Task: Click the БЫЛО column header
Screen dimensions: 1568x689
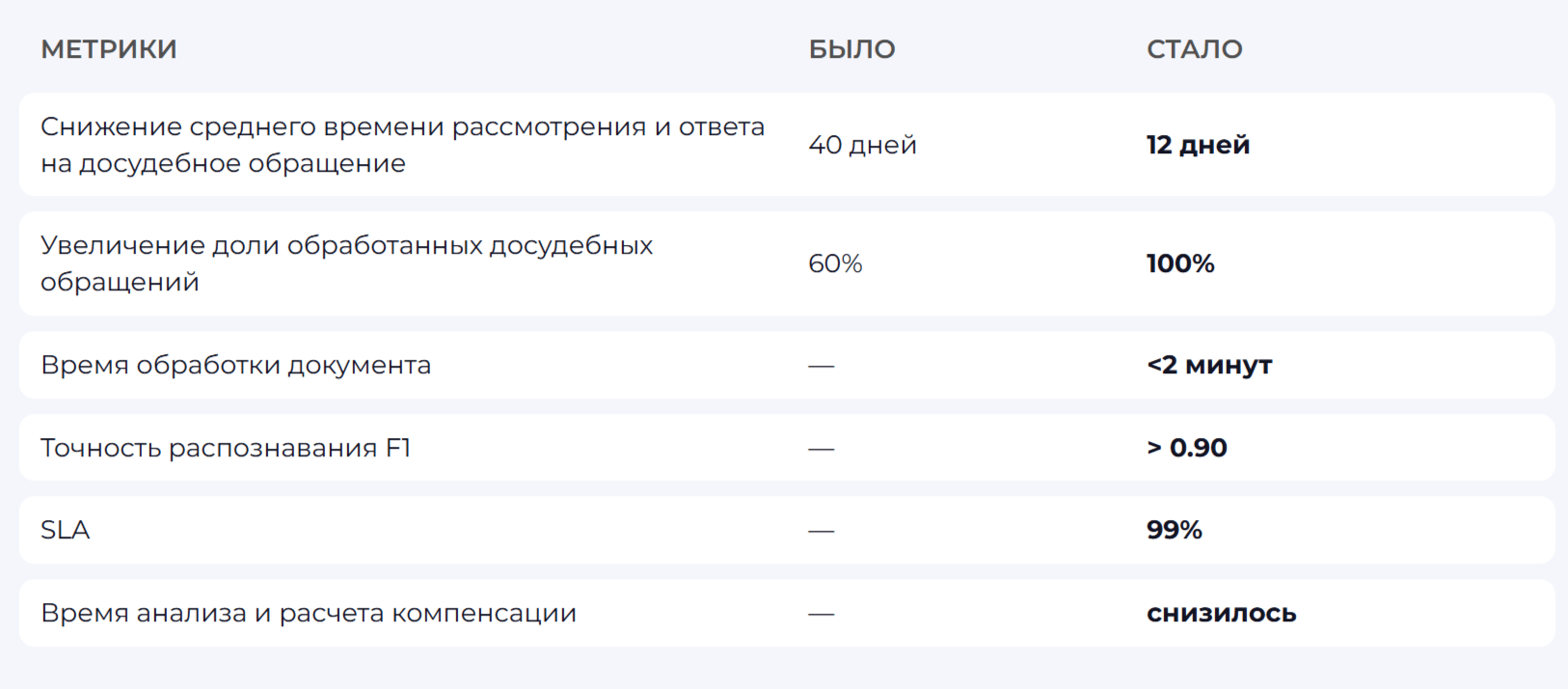Action: [852, 49]
